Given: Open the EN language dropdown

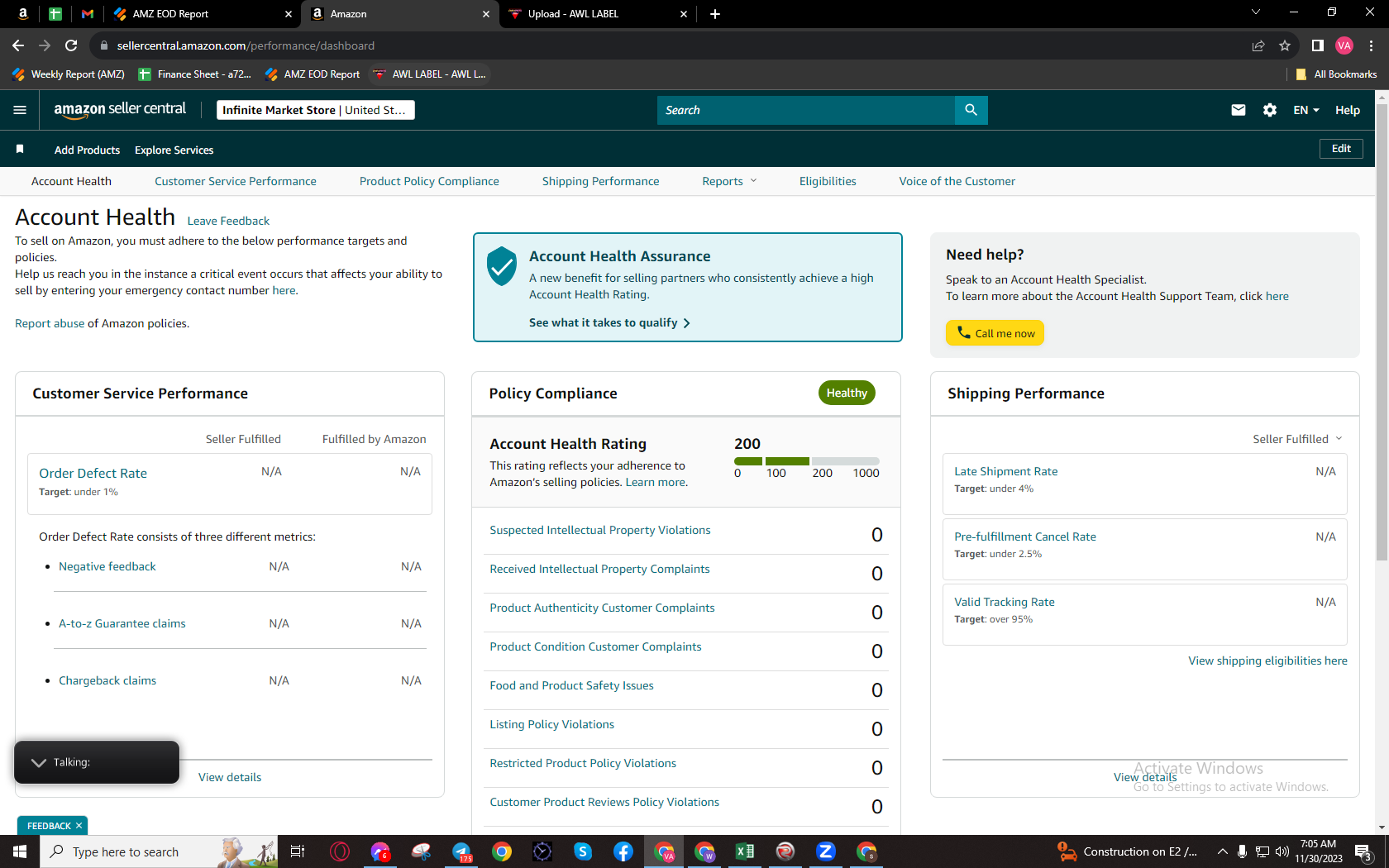Looking at the screenshot, I should pyautogui.click(x=1306, y=110).
